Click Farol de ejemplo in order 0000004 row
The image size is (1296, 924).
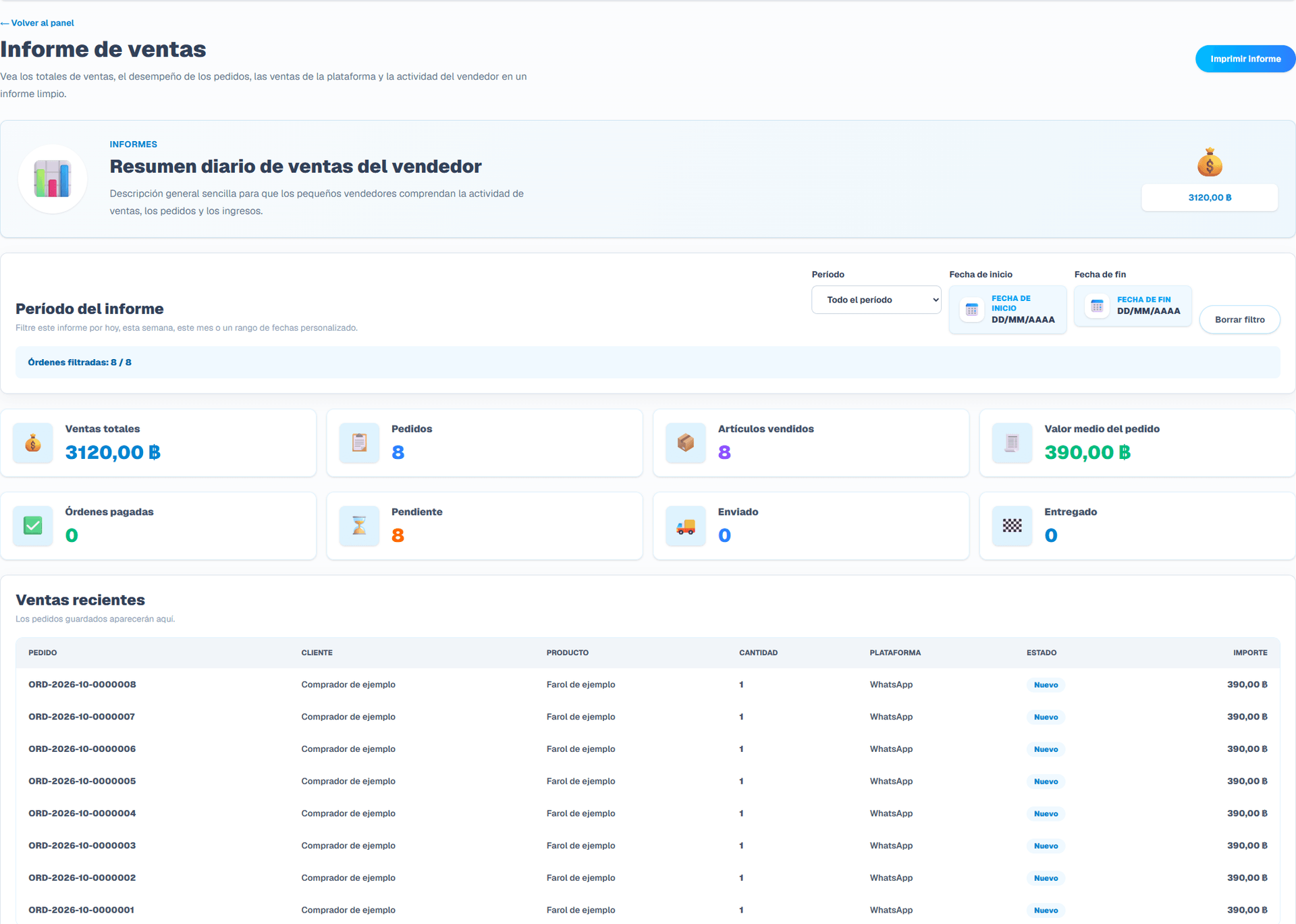tap(580, 813)
